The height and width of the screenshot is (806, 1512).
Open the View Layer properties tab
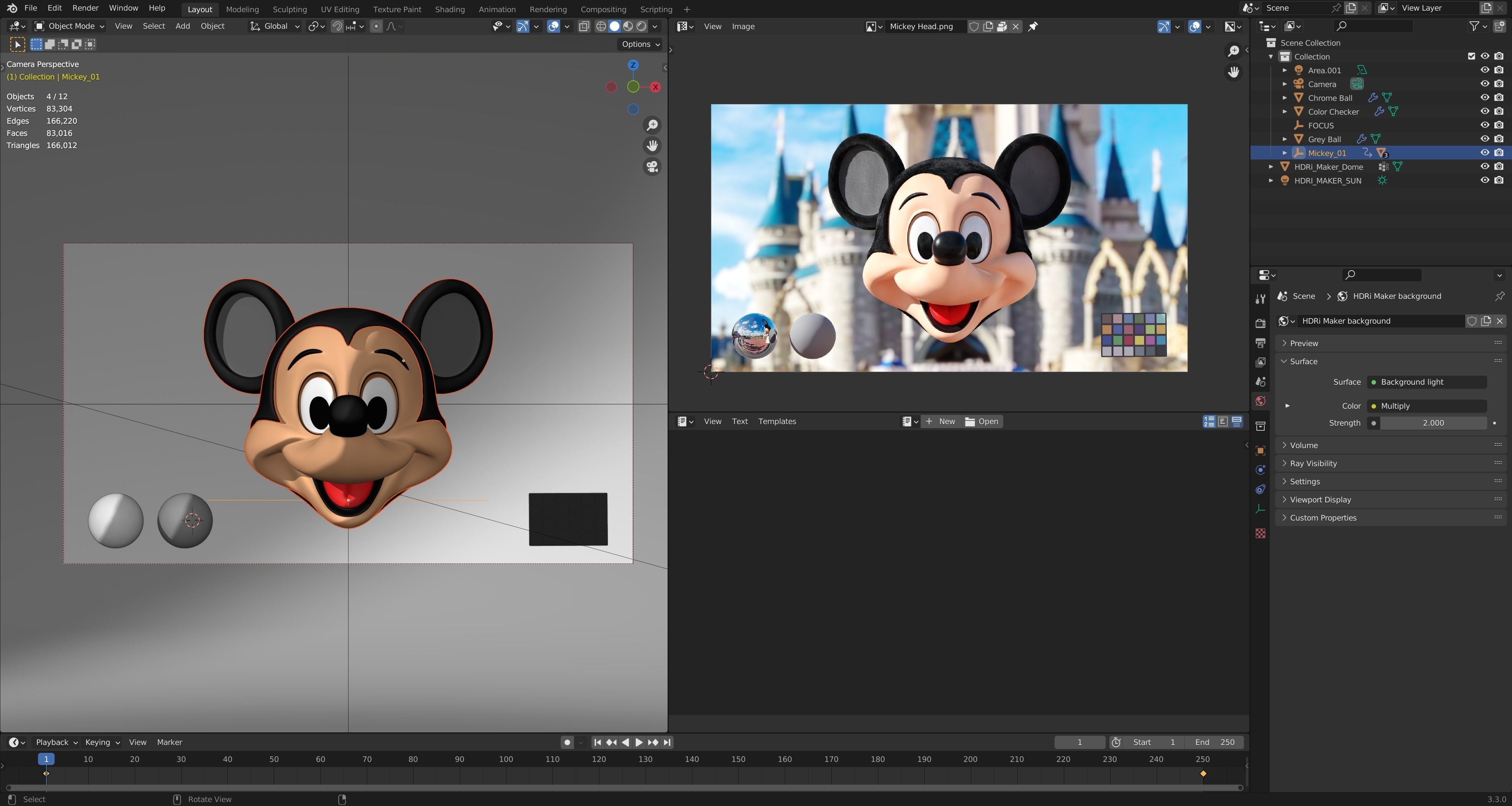click(x=1260, y=362)
